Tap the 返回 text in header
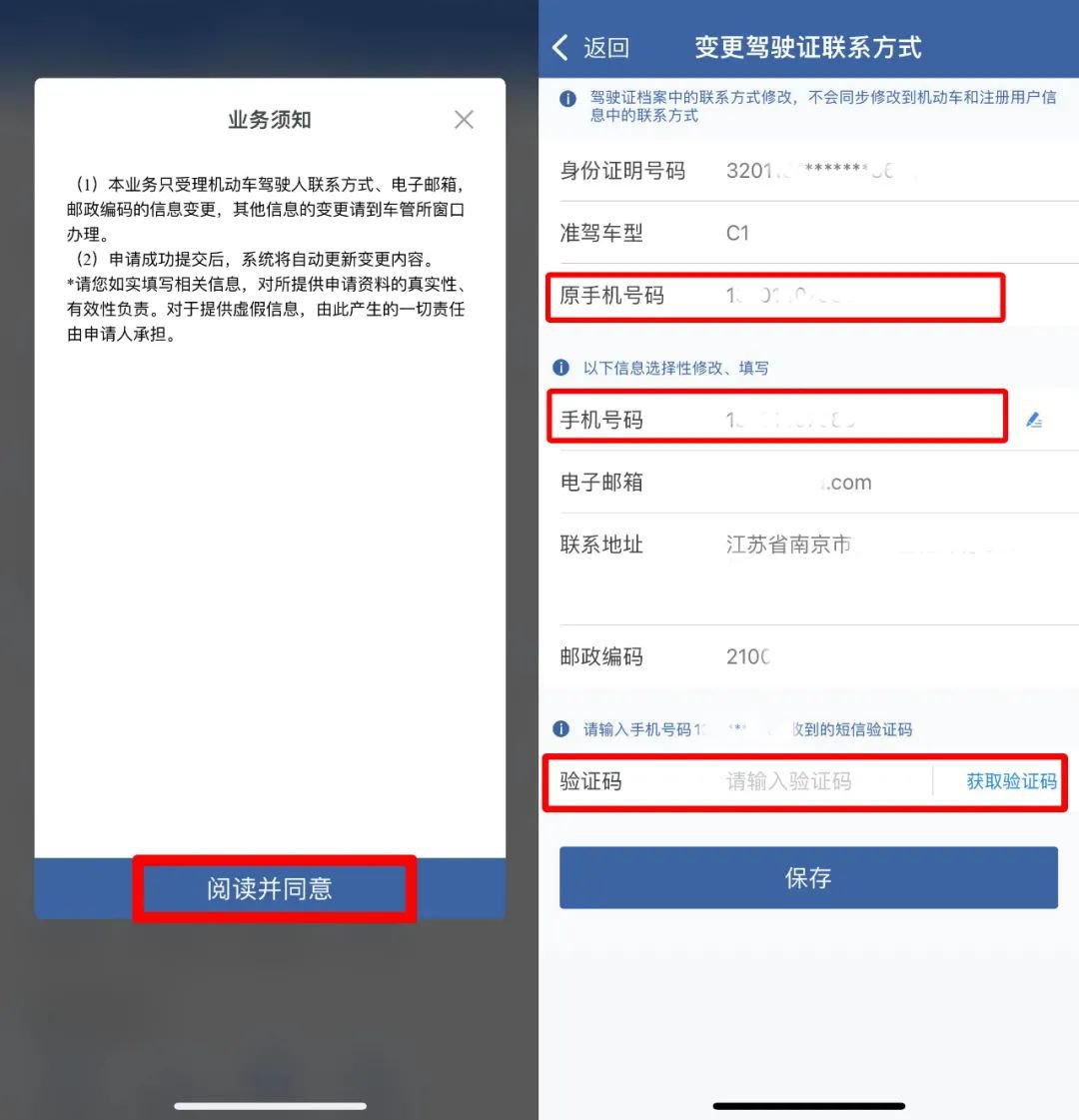The height and width of the screenshot is (1120, 1079). click(x=606, y=47)
